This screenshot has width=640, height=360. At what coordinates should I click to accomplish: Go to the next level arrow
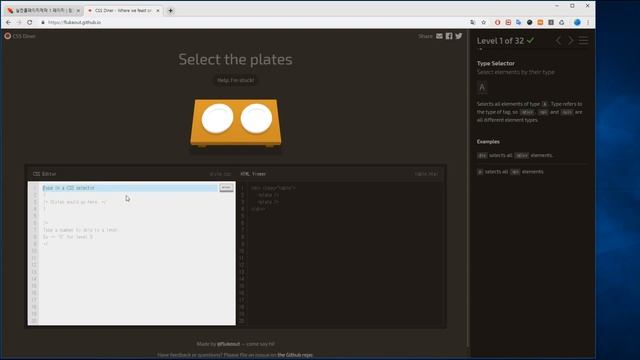[x=571, y=40]
